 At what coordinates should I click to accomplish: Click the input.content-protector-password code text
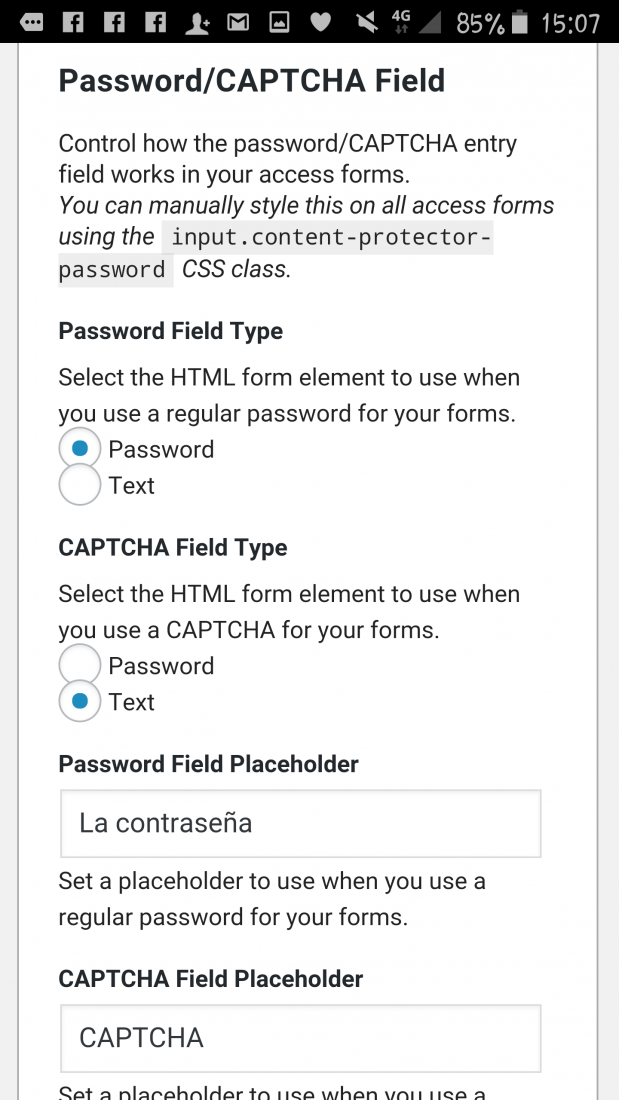(276, 253)
